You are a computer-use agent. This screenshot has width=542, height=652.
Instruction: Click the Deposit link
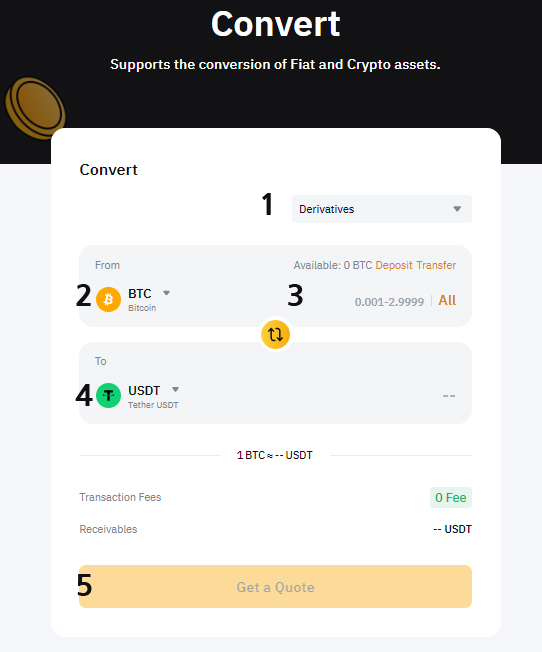[394, 265]
